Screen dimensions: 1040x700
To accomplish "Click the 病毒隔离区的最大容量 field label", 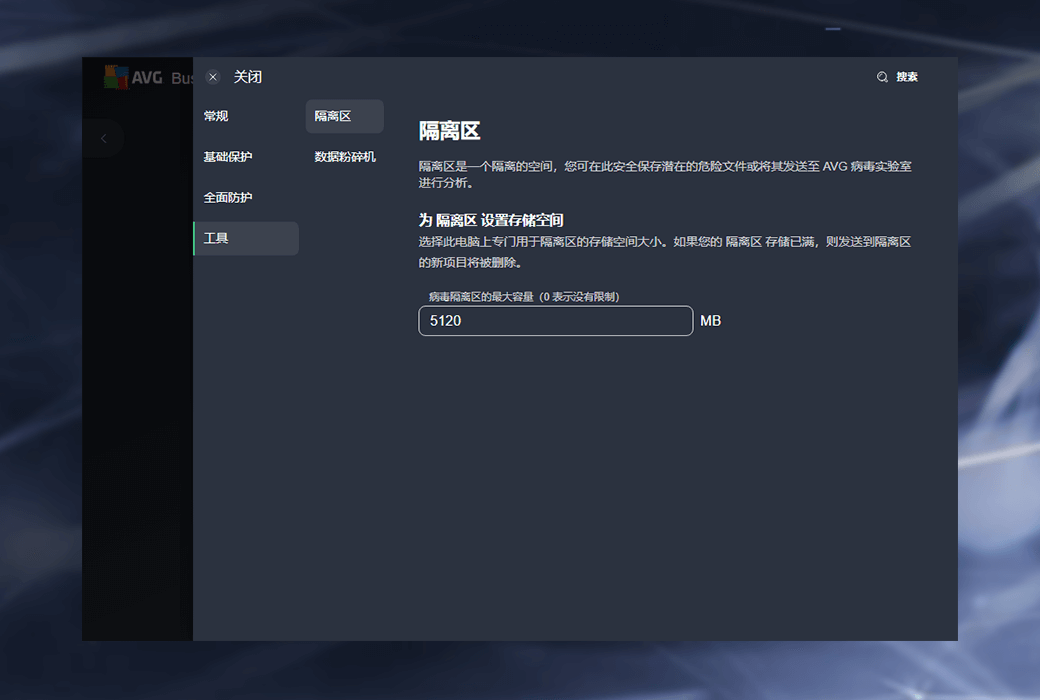I will (x=523, y=297).
